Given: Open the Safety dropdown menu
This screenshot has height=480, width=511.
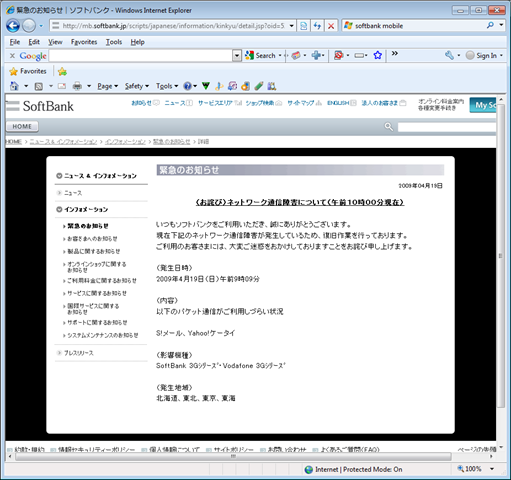Looking at the screenshot, I should (x=137, y=86).
